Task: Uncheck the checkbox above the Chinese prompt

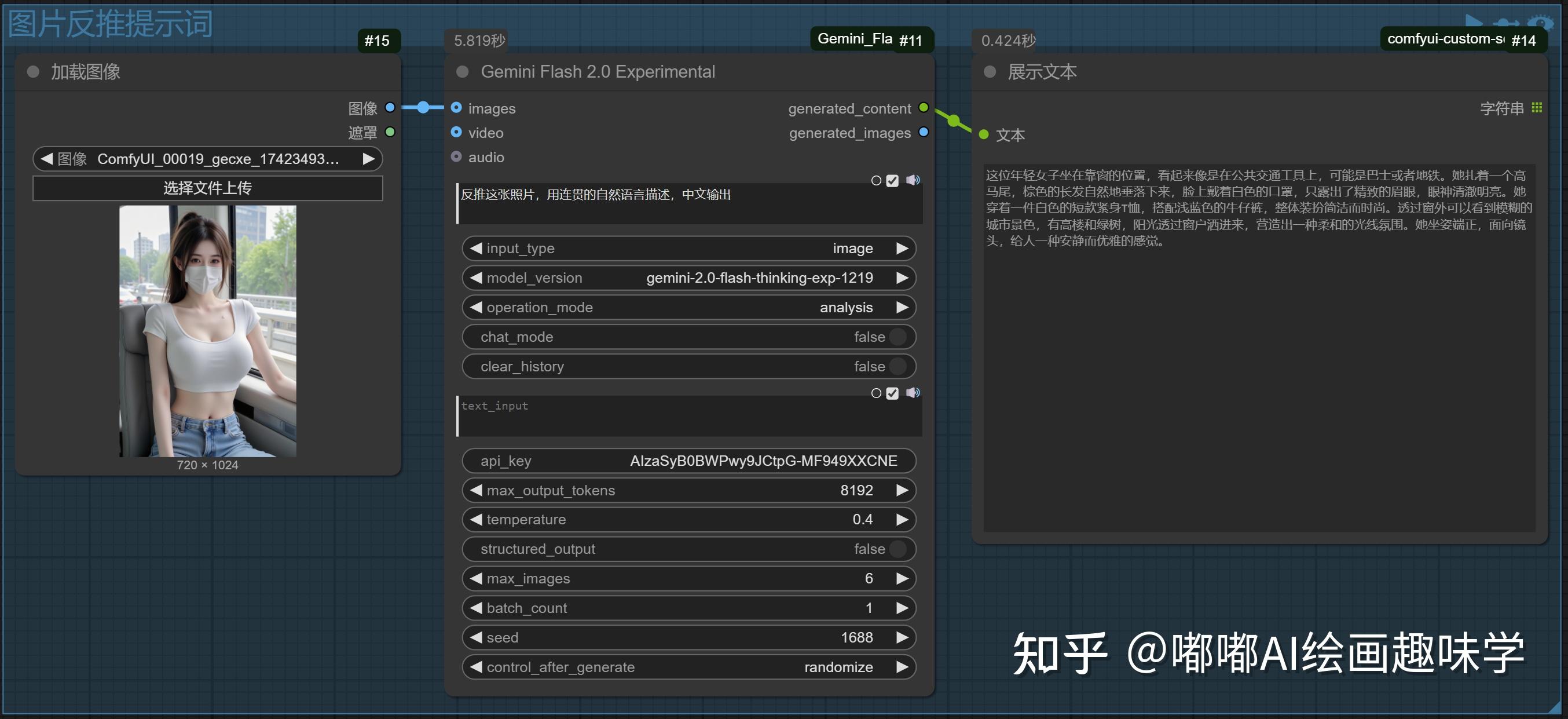Action: pos(892,180)
